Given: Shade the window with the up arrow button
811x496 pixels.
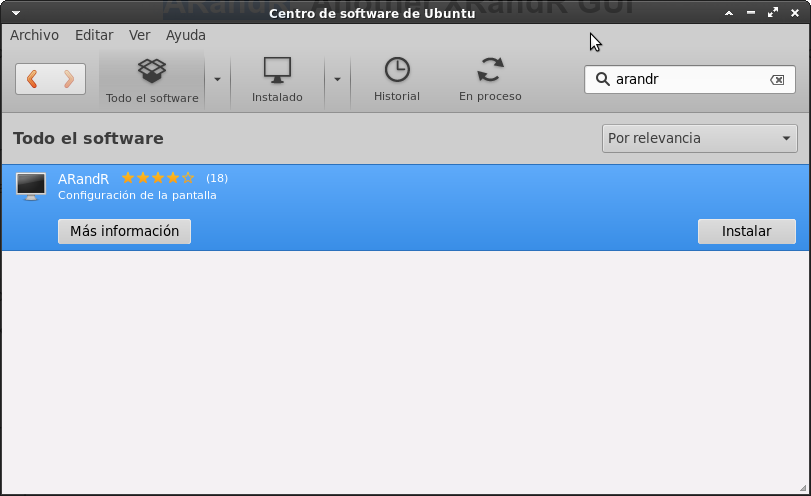Looking at the screenshot, I should pos(729,13).
